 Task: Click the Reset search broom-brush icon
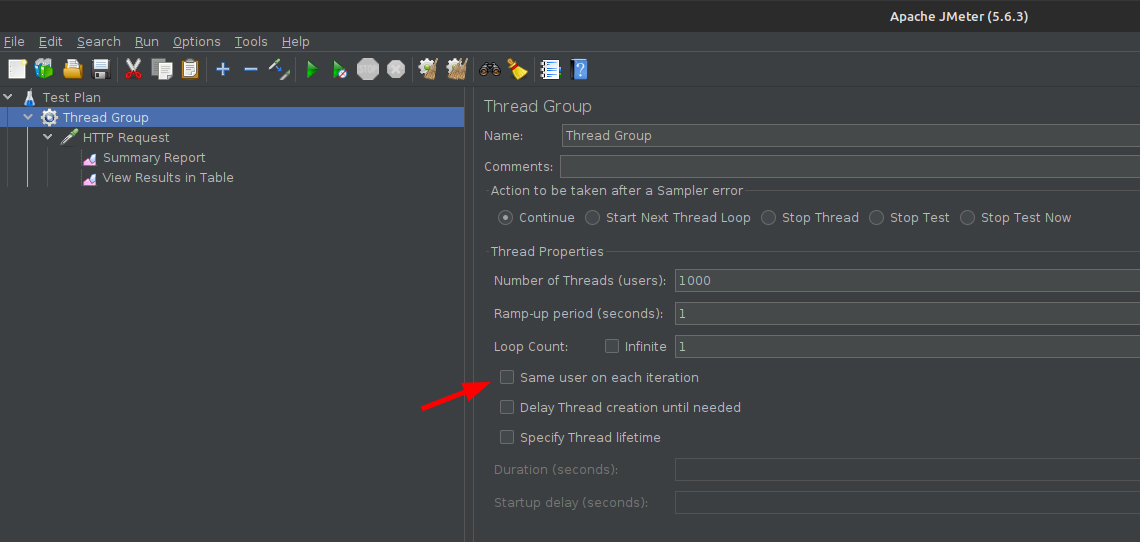(x=517, y=69)
